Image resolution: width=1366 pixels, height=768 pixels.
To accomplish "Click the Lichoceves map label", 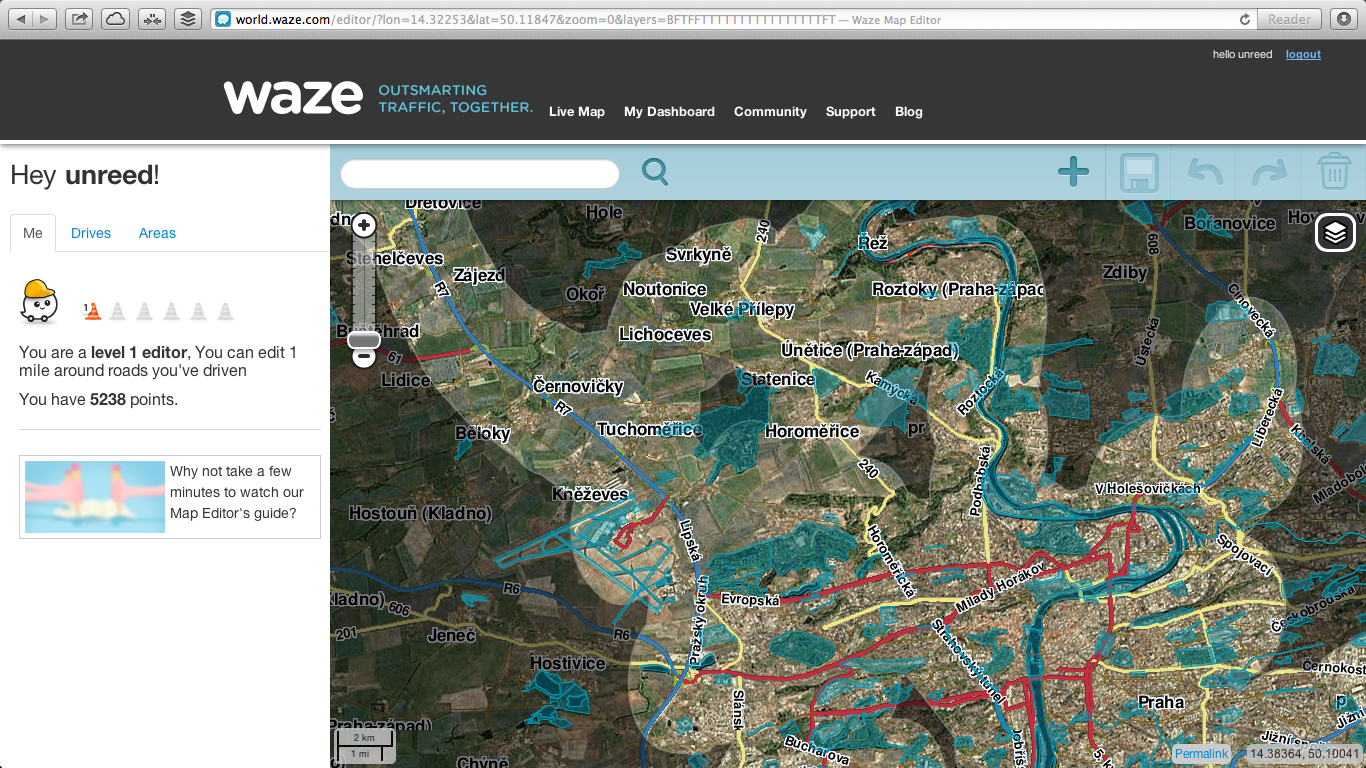I will (x=665, y=334).
